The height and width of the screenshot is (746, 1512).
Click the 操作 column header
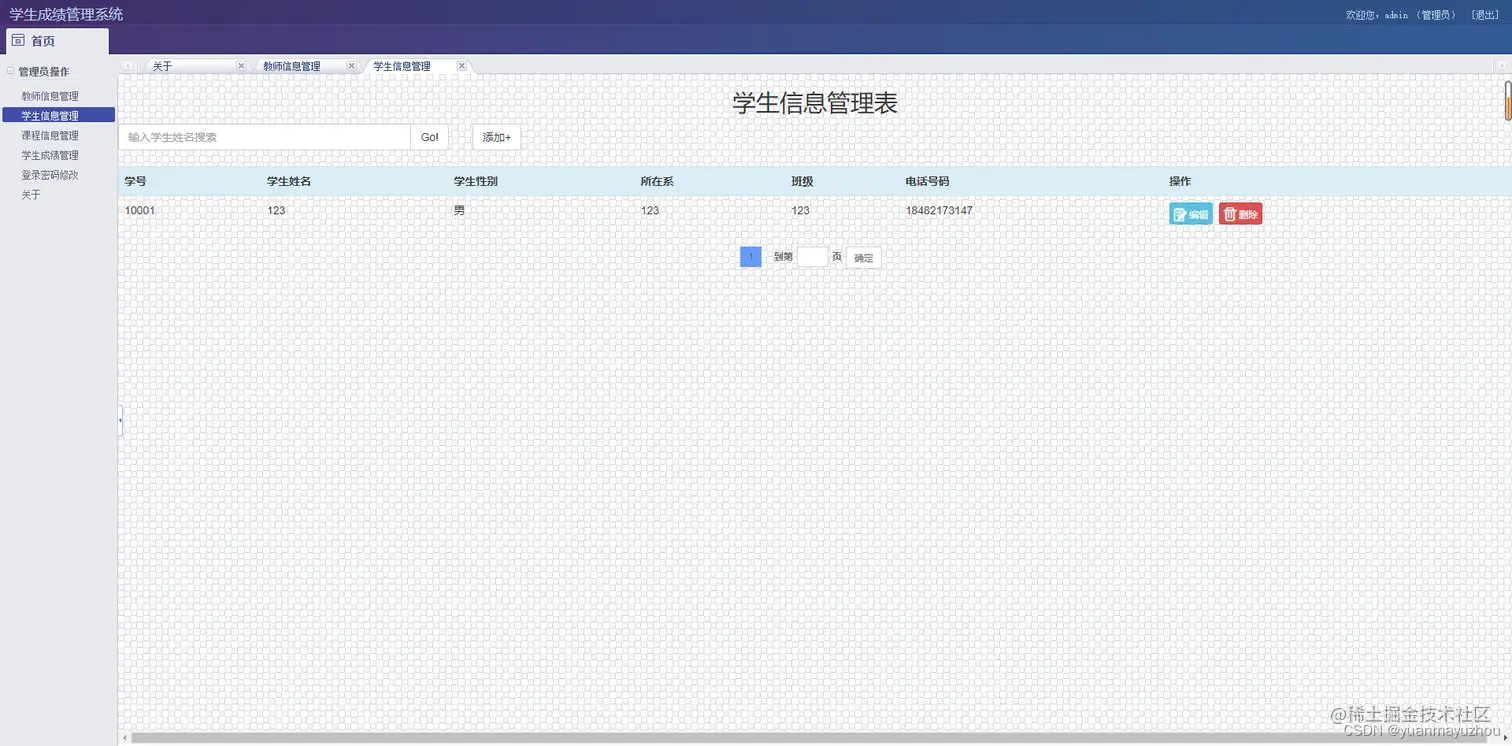point(1180,181)
